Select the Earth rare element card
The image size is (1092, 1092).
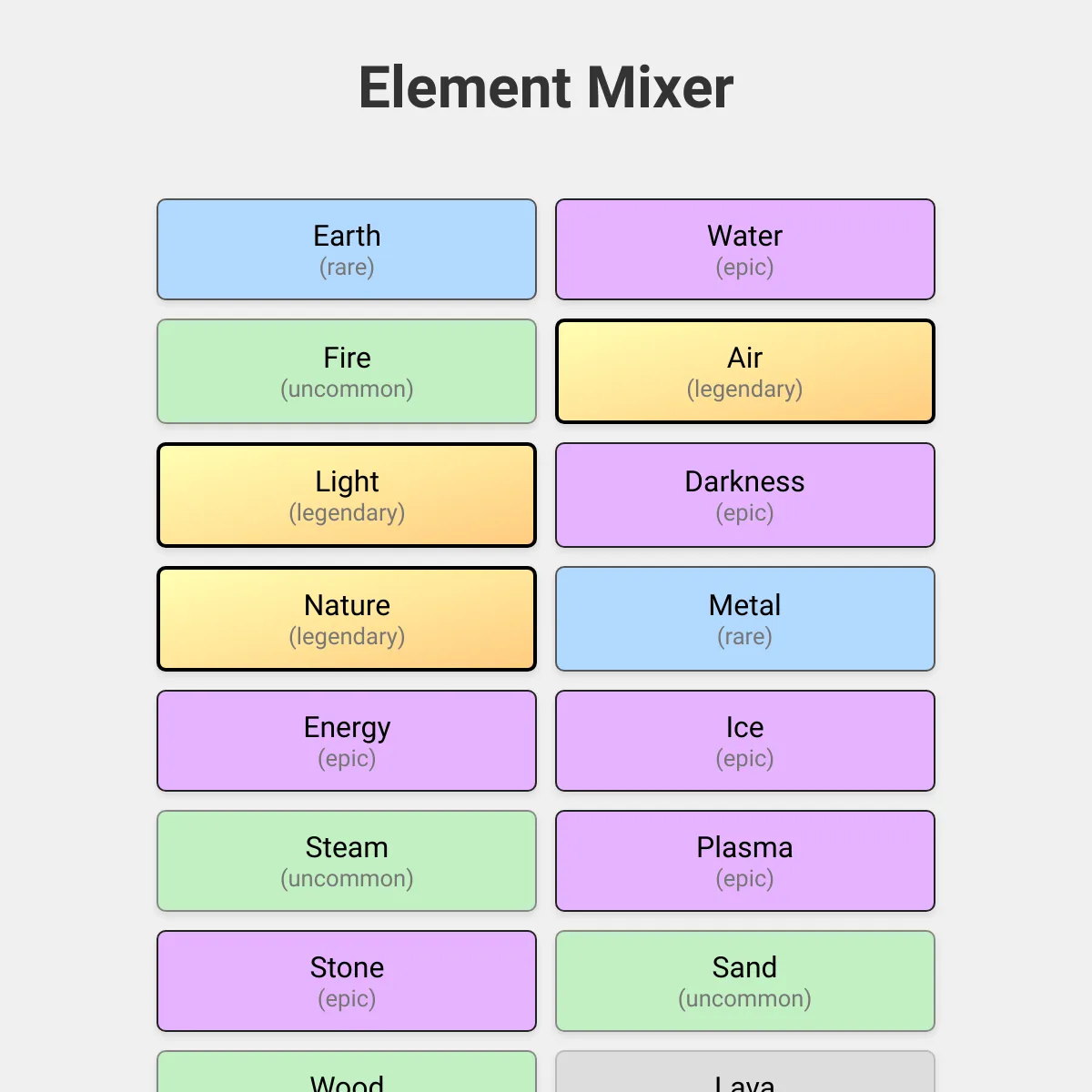(347, 249)
